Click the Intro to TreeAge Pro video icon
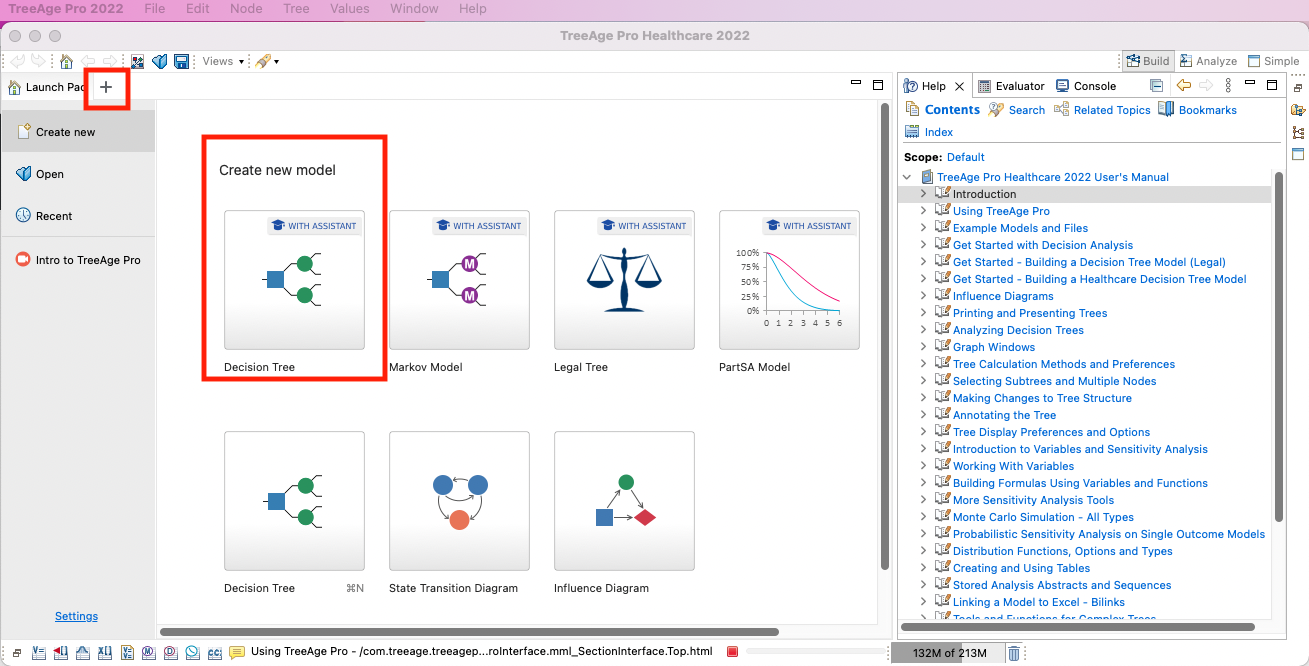This screenshot has width=1309, height=666. (24, 259)
